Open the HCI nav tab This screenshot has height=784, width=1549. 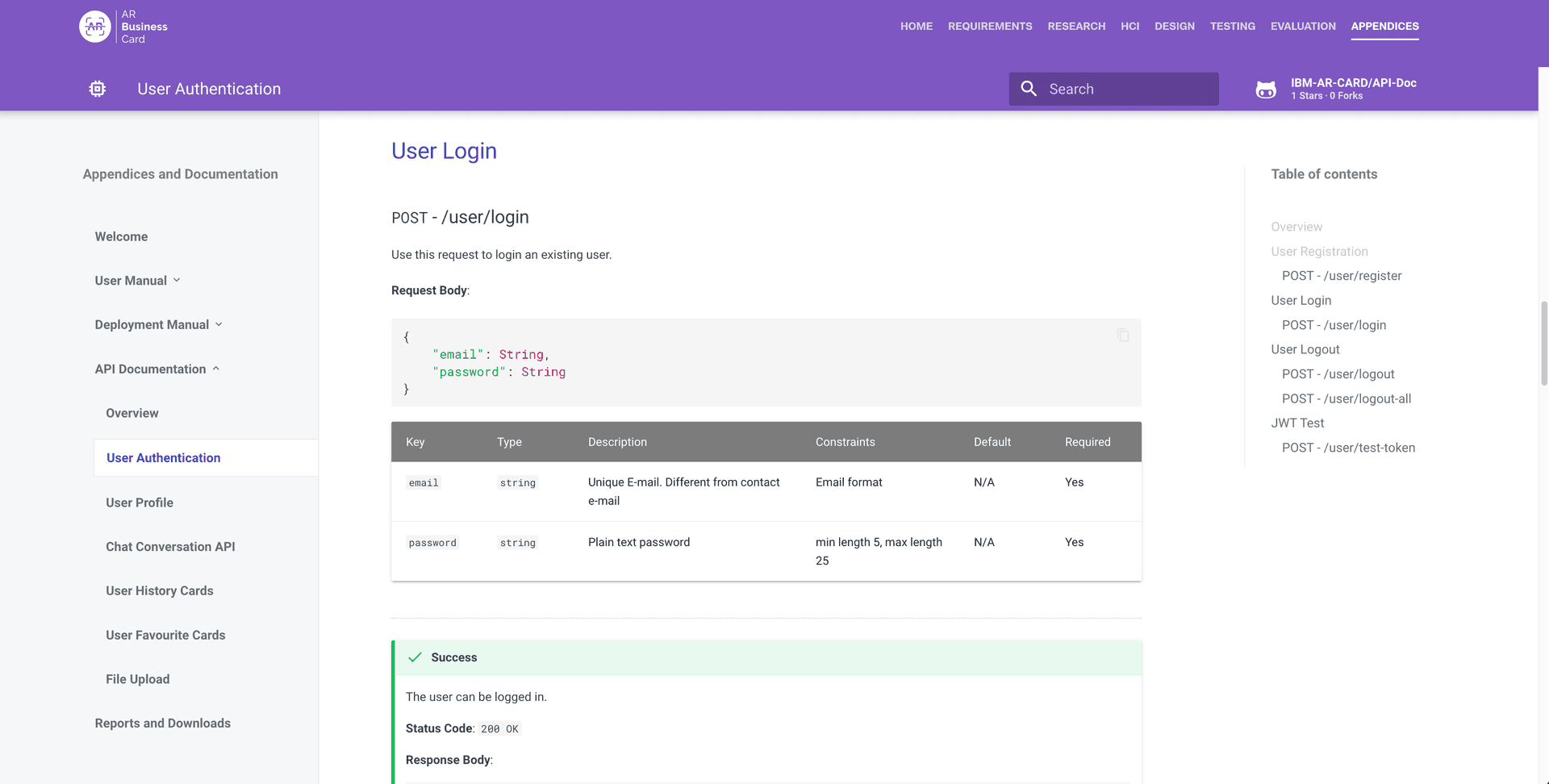pos(1129,27)
